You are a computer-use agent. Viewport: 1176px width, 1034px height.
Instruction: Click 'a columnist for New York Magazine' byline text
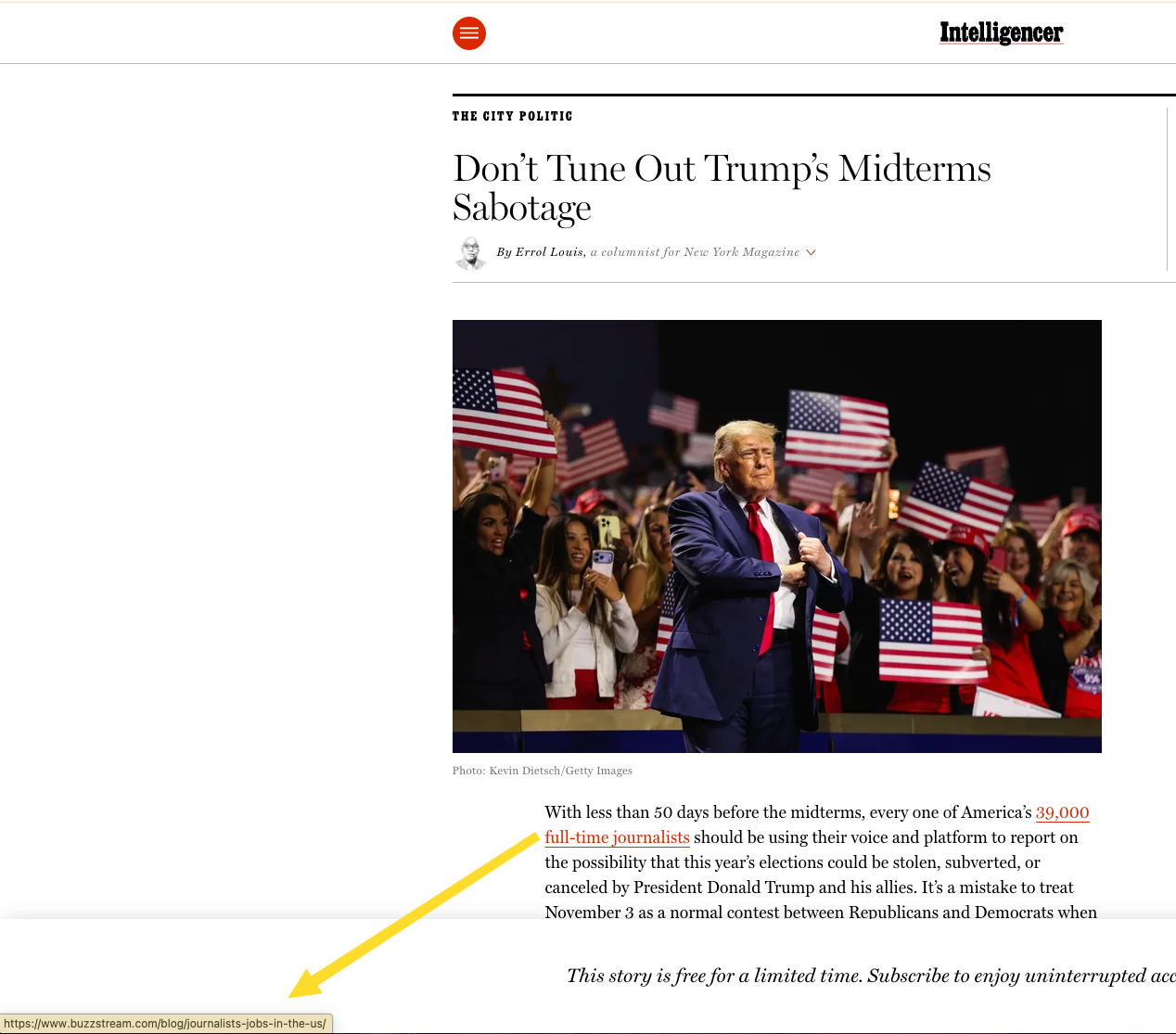pos(695,252)
